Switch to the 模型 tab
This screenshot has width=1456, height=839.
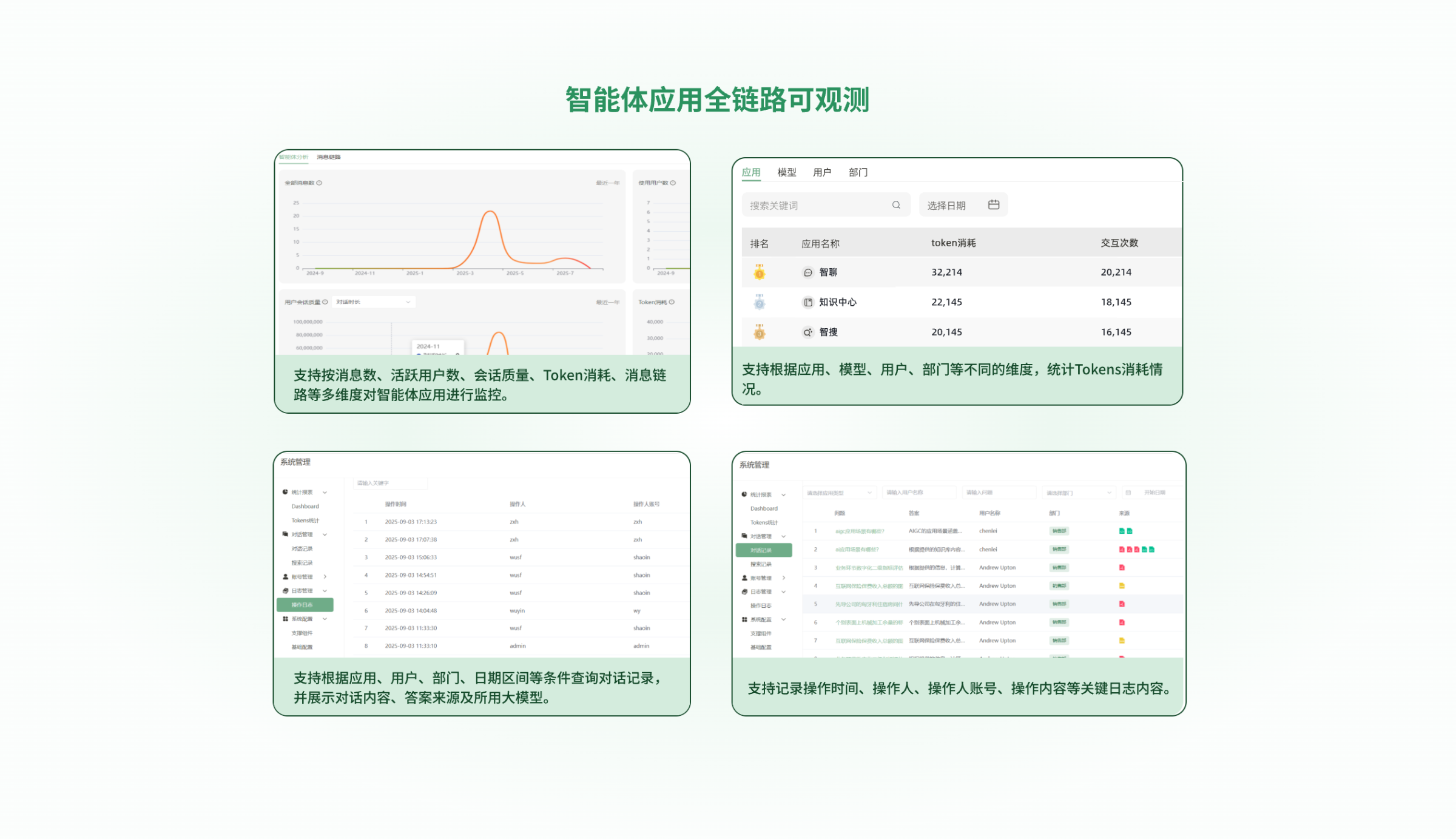tap(786, 172)
